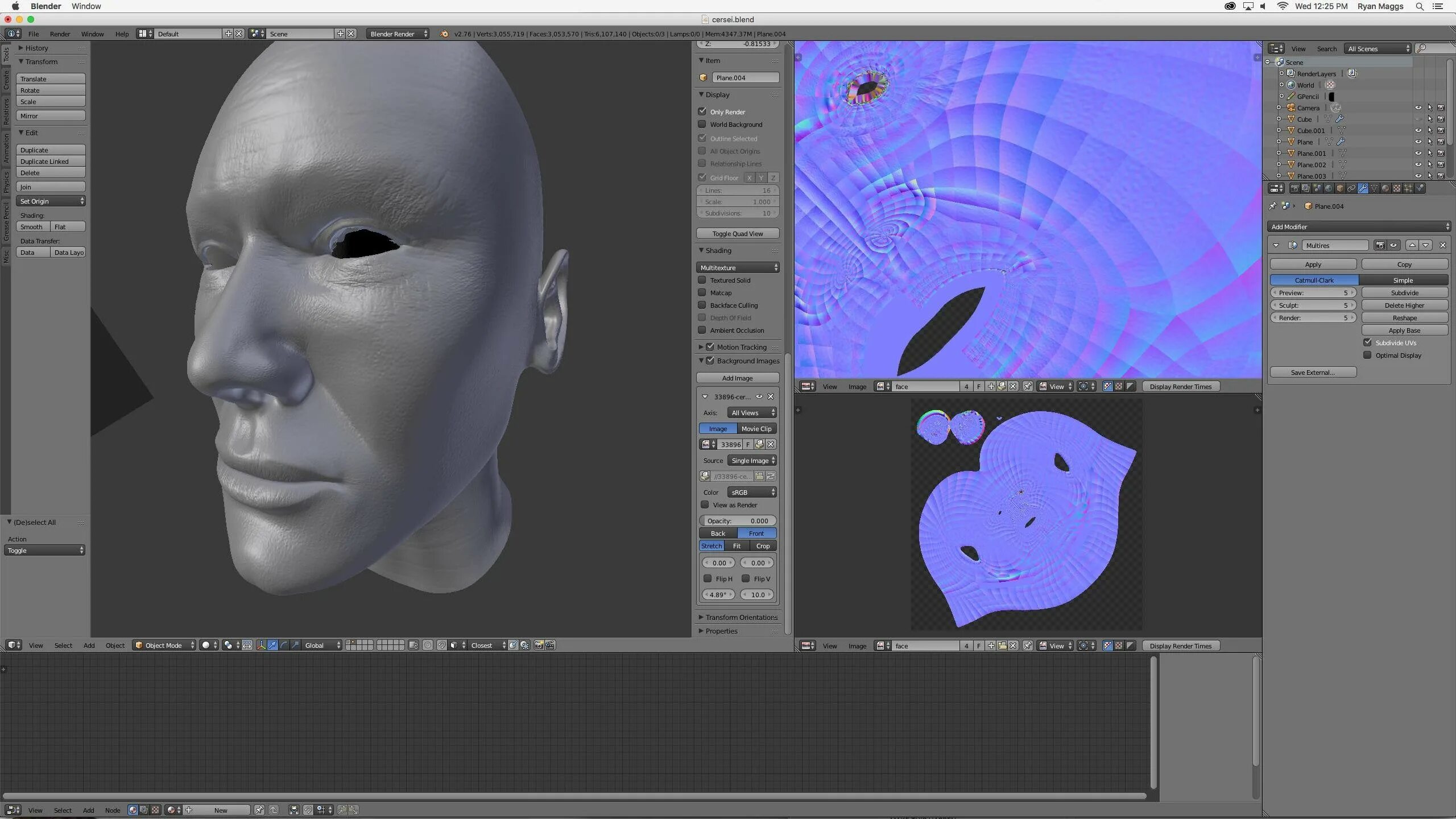Select the Render menu item
The image size is (1456, 819).
point(60,33)
